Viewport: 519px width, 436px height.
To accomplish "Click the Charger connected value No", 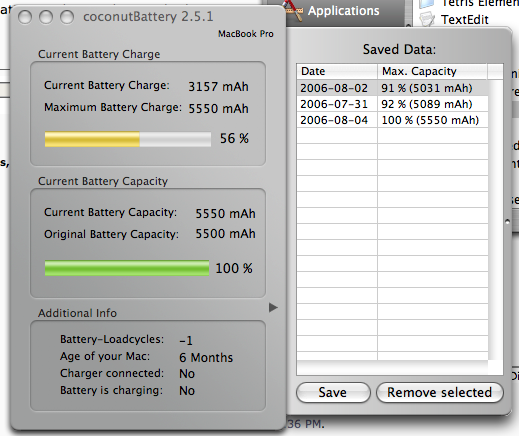I will click(187, 374).
